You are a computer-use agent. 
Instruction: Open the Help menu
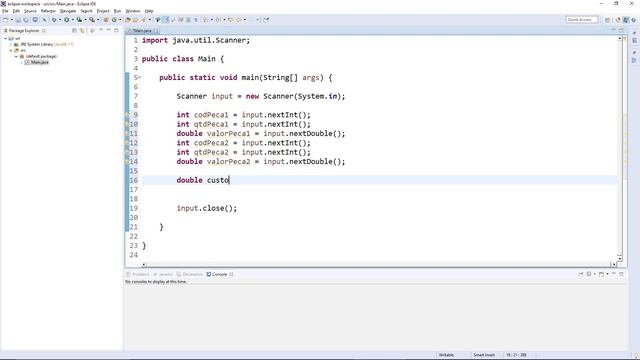(x=149, y=11)
